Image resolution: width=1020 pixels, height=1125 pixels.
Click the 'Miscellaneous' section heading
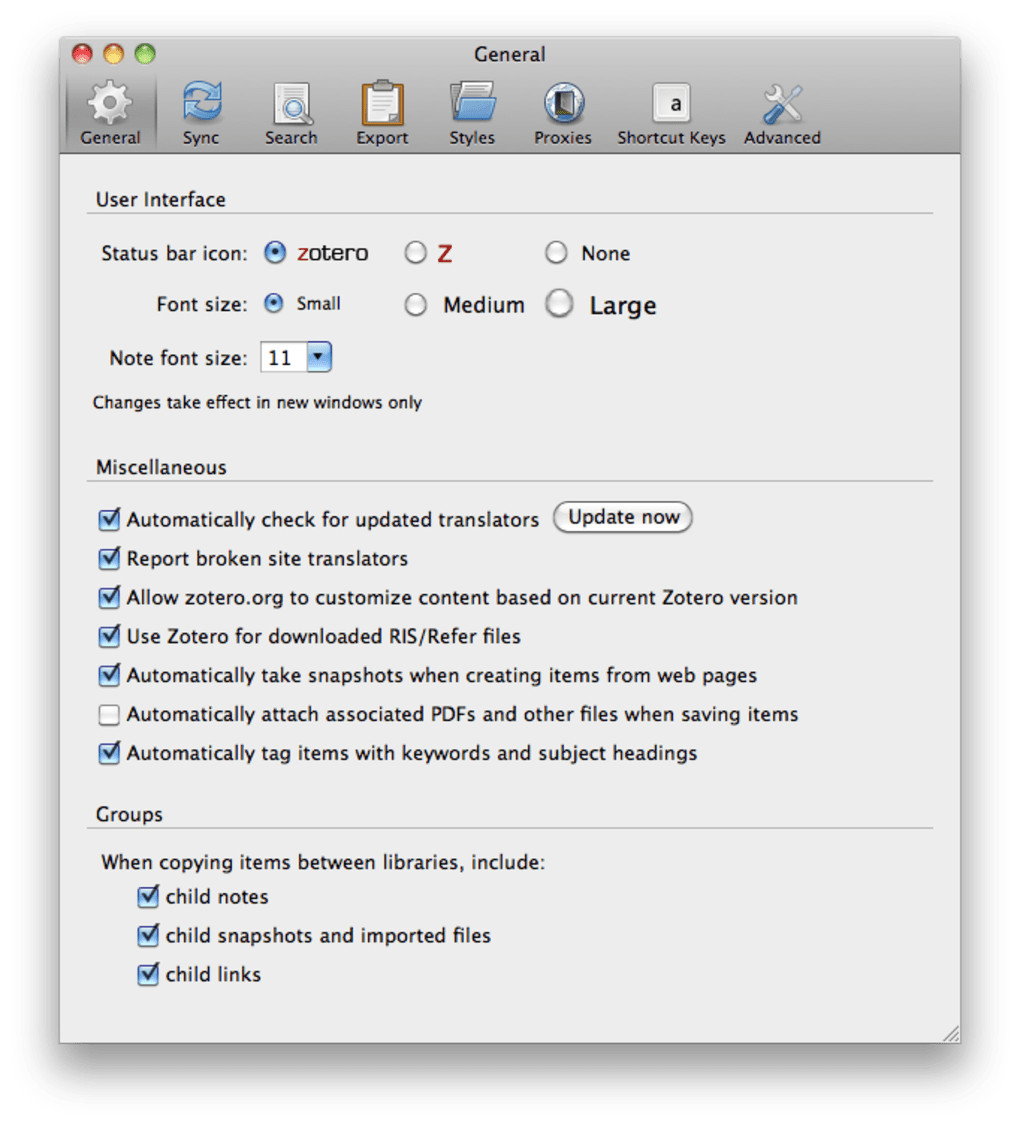point(161,468)
